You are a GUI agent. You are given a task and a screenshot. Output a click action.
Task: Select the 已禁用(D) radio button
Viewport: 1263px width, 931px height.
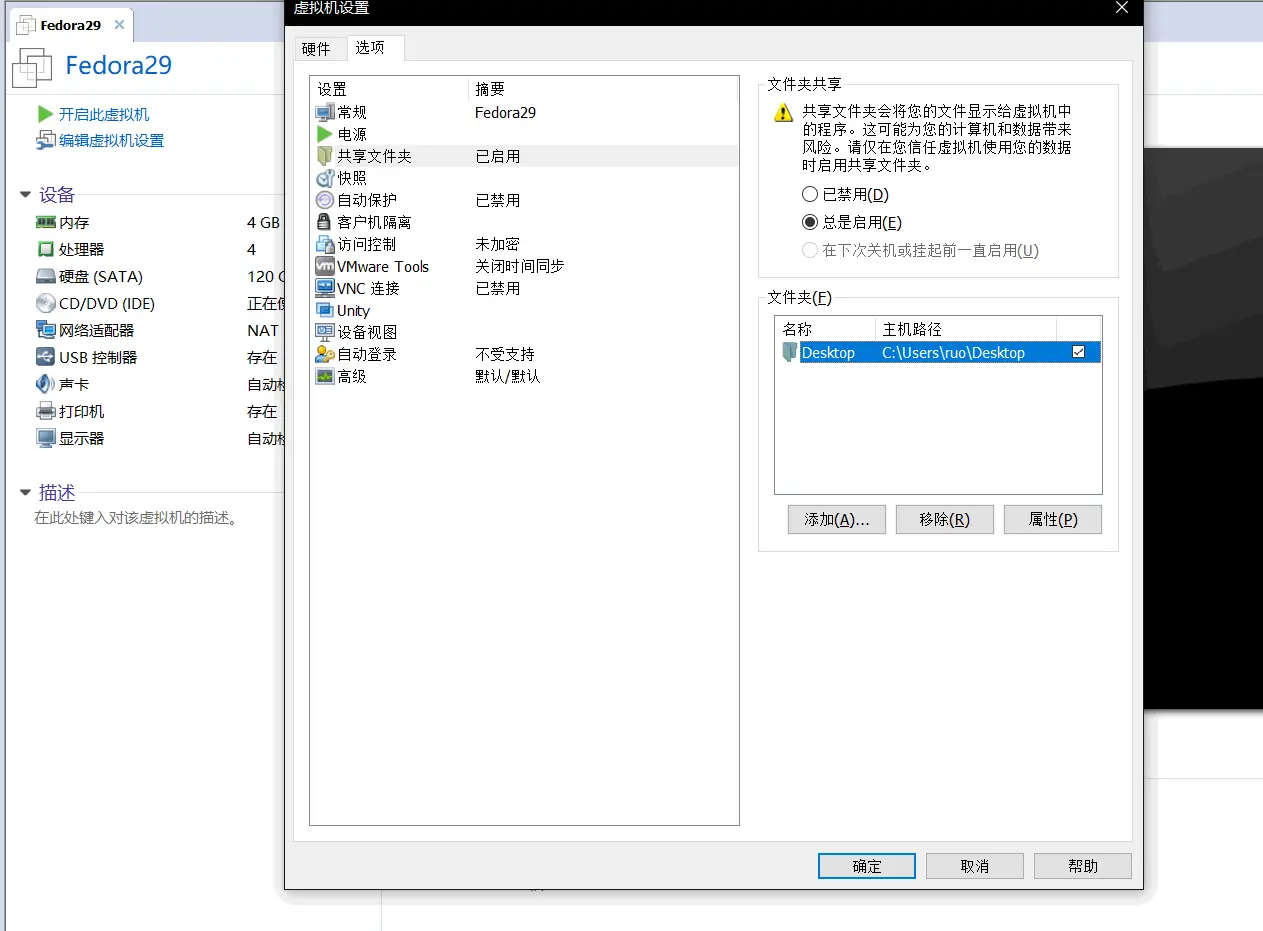pos(810,194)
